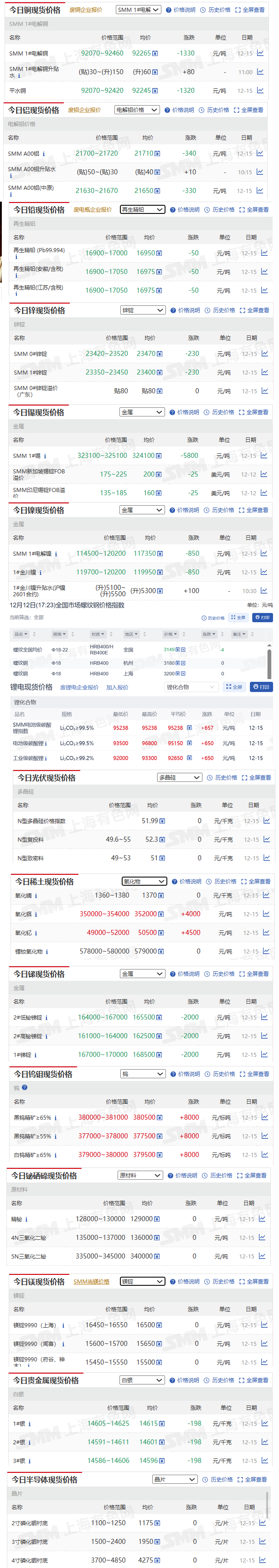This screenshot has width=279, height=1568.
Task: Open the 多晶硅 dropdown in the photovoltaic section
Action: click(x=179, y=777)
